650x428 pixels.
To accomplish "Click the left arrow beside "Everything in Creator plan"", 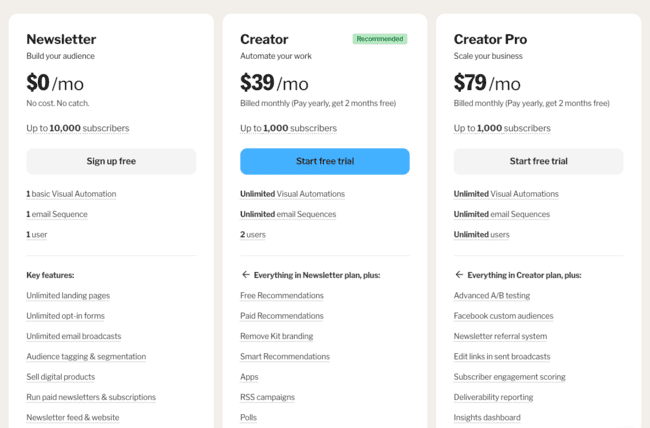I will pos(459,275).
